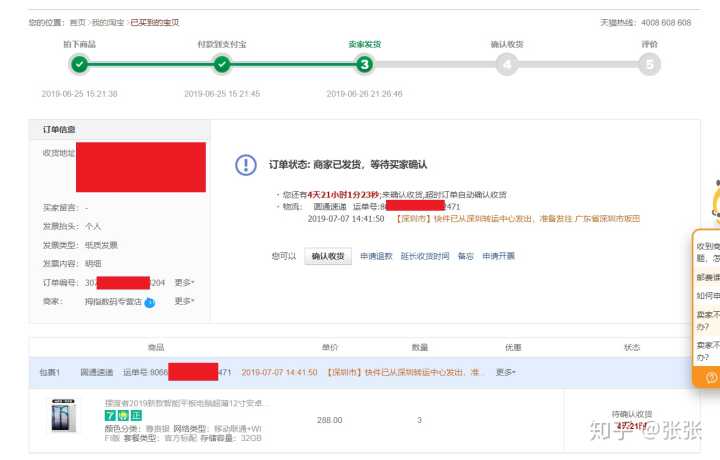Click the blue chat icon beside the shop name
Image resolution: width=720 pixels, height=460 pixels.
[x=149, y=302]
